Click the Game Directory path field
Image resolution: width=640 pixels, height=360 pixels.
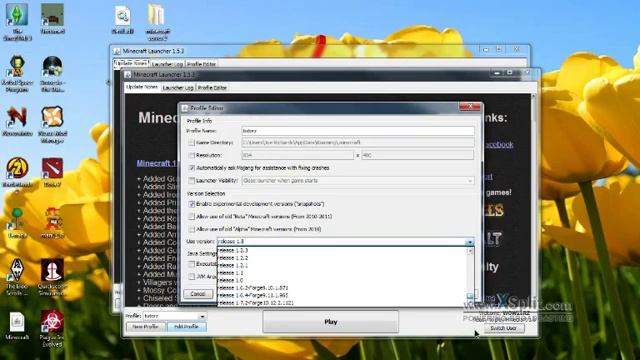pos(358,142)
